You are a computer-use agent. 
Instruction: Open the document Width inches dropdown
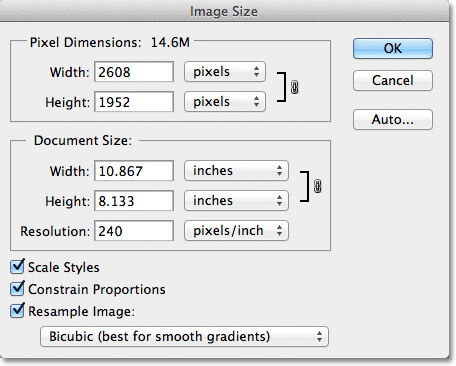point(236,171)
